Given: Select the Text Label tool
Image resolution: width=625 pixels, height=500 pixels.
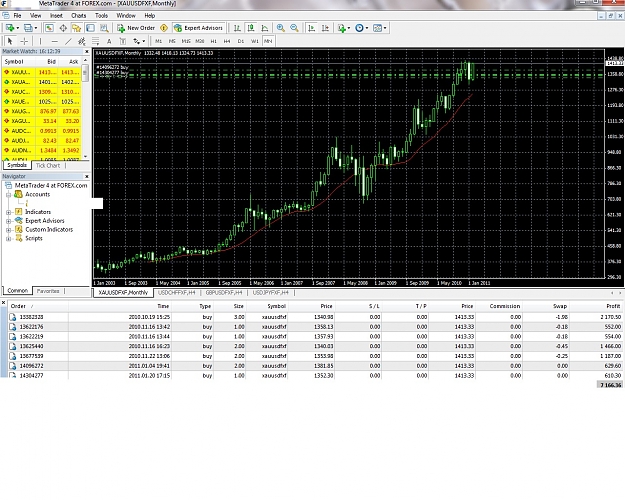Looking at the screenshot, I should [123, 41].
